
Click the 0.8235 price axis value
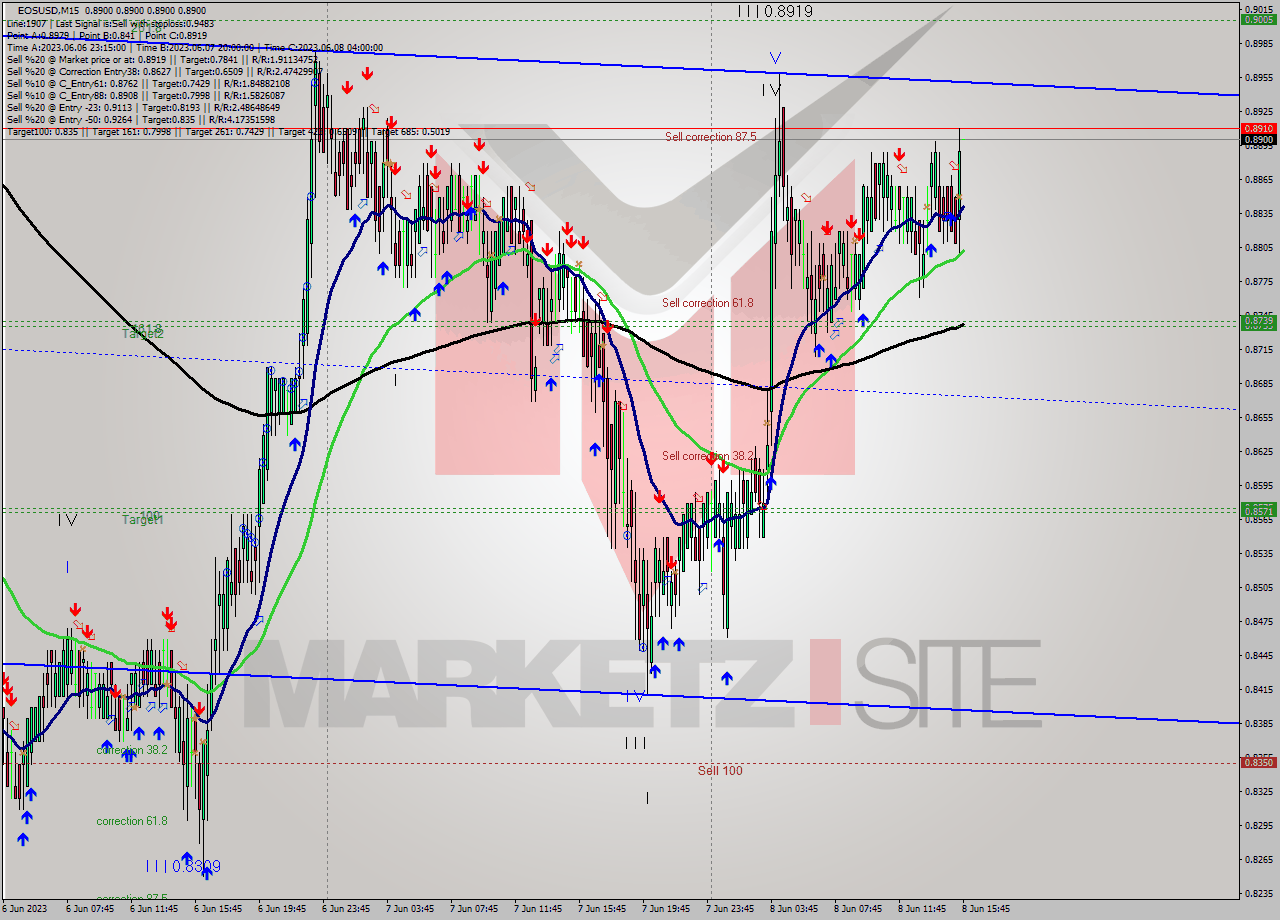click(x=1258, y=894)
